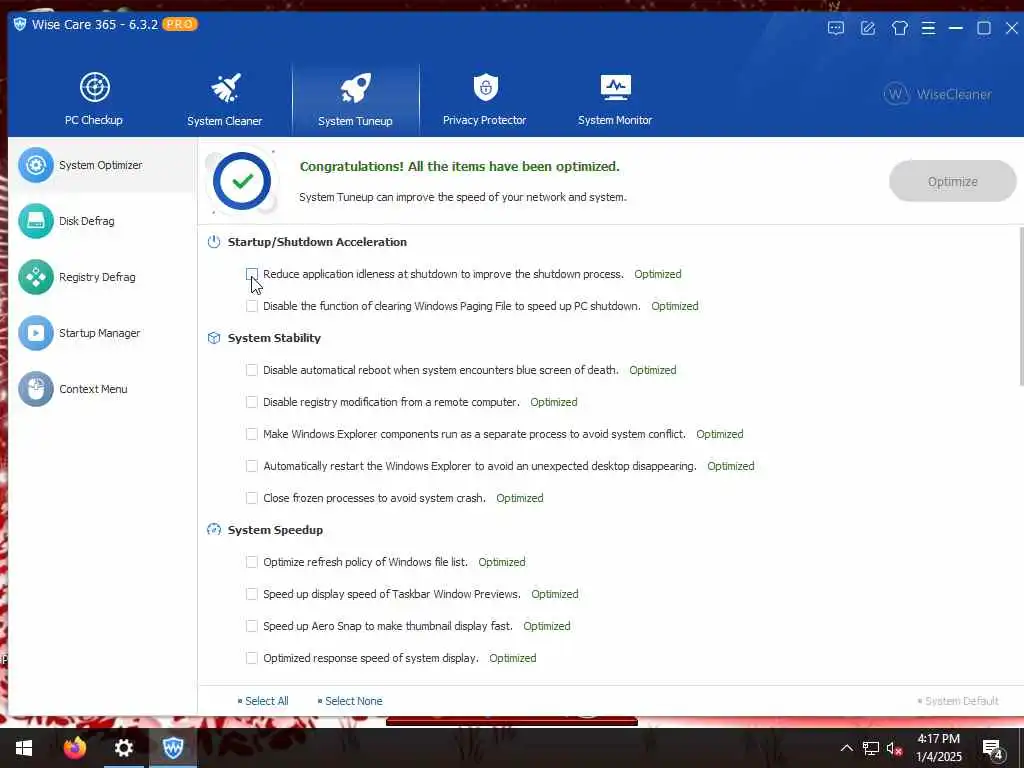
Task: Check 'Close frozen processes' option
Action: pos(252,498)
